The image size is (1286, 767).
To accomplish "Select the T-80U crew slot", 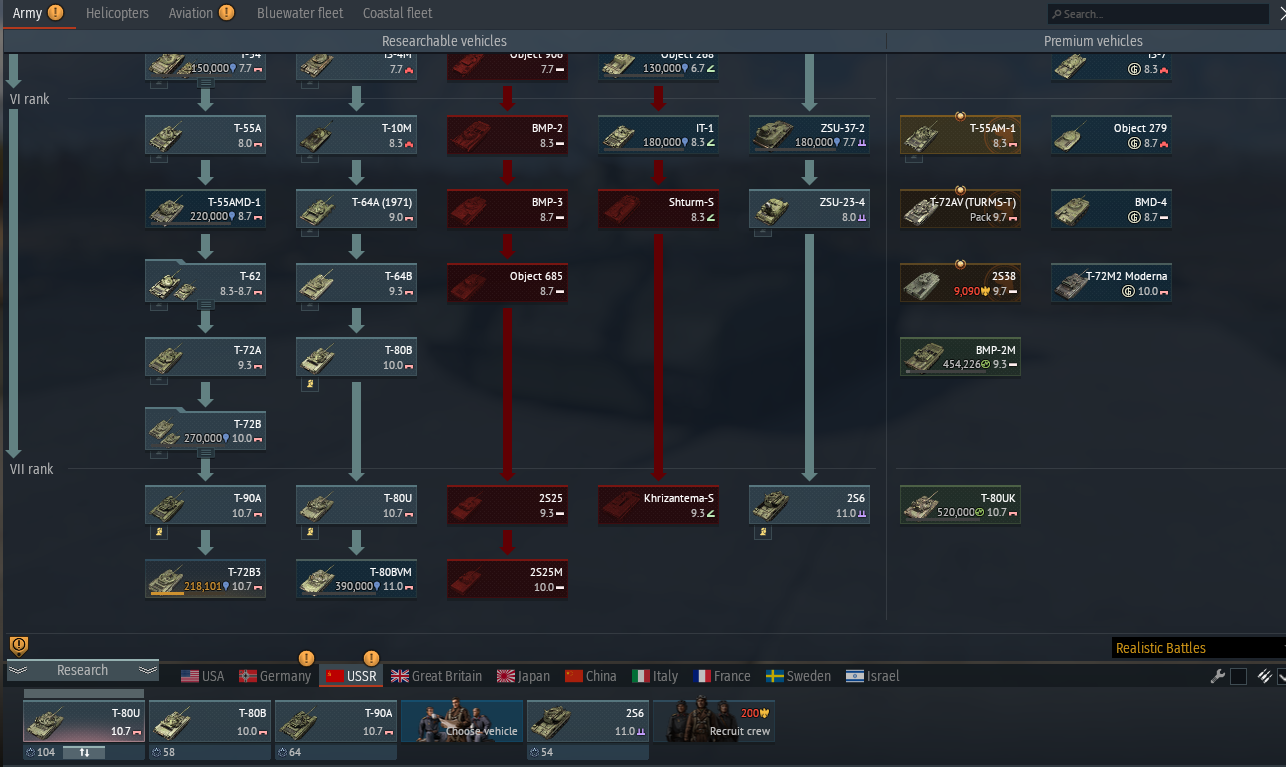I will coord(84,720).
